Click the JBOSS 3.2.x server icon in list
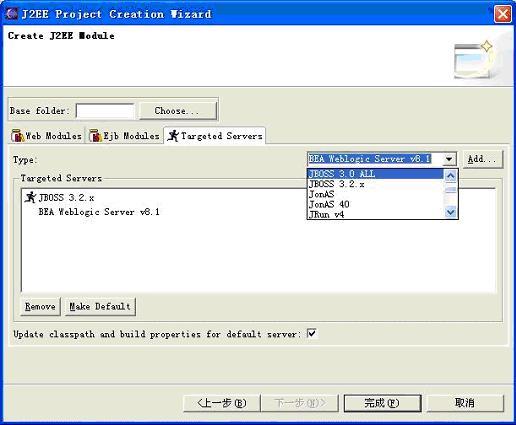This screenshot has width=516, height=425. tap(31, 197)
